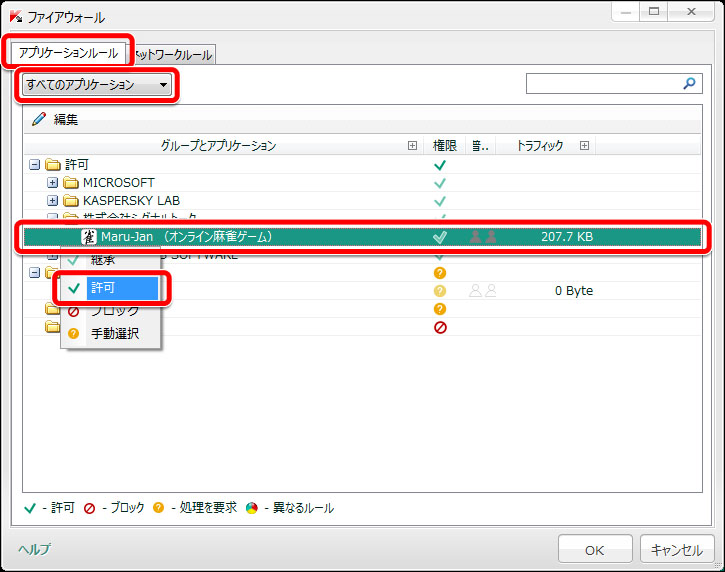Click the 207.7 KB traffic value
Screen dimensions: 725x572
click(567, 237)
